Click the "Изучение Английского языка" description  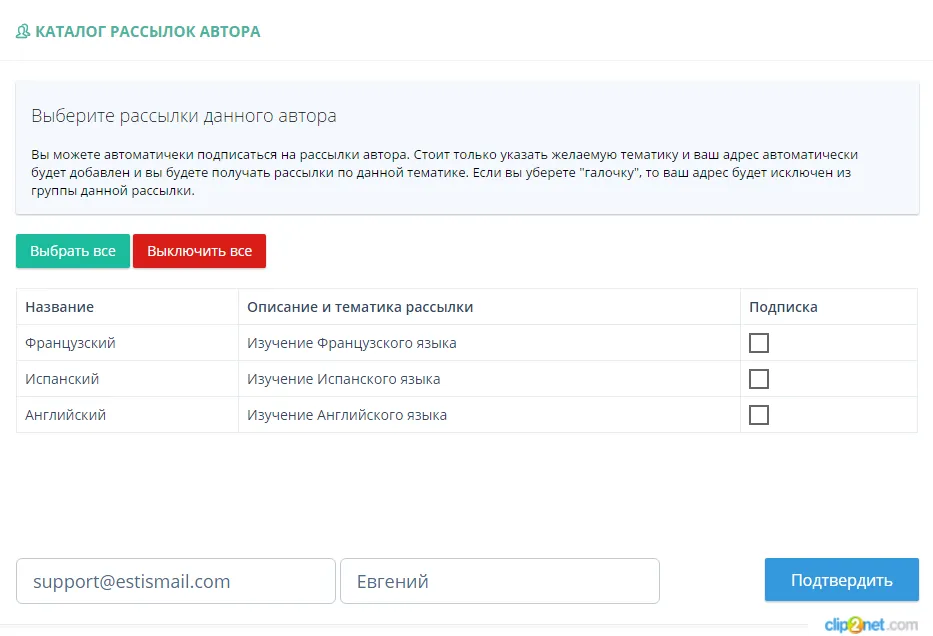point(347,415)
